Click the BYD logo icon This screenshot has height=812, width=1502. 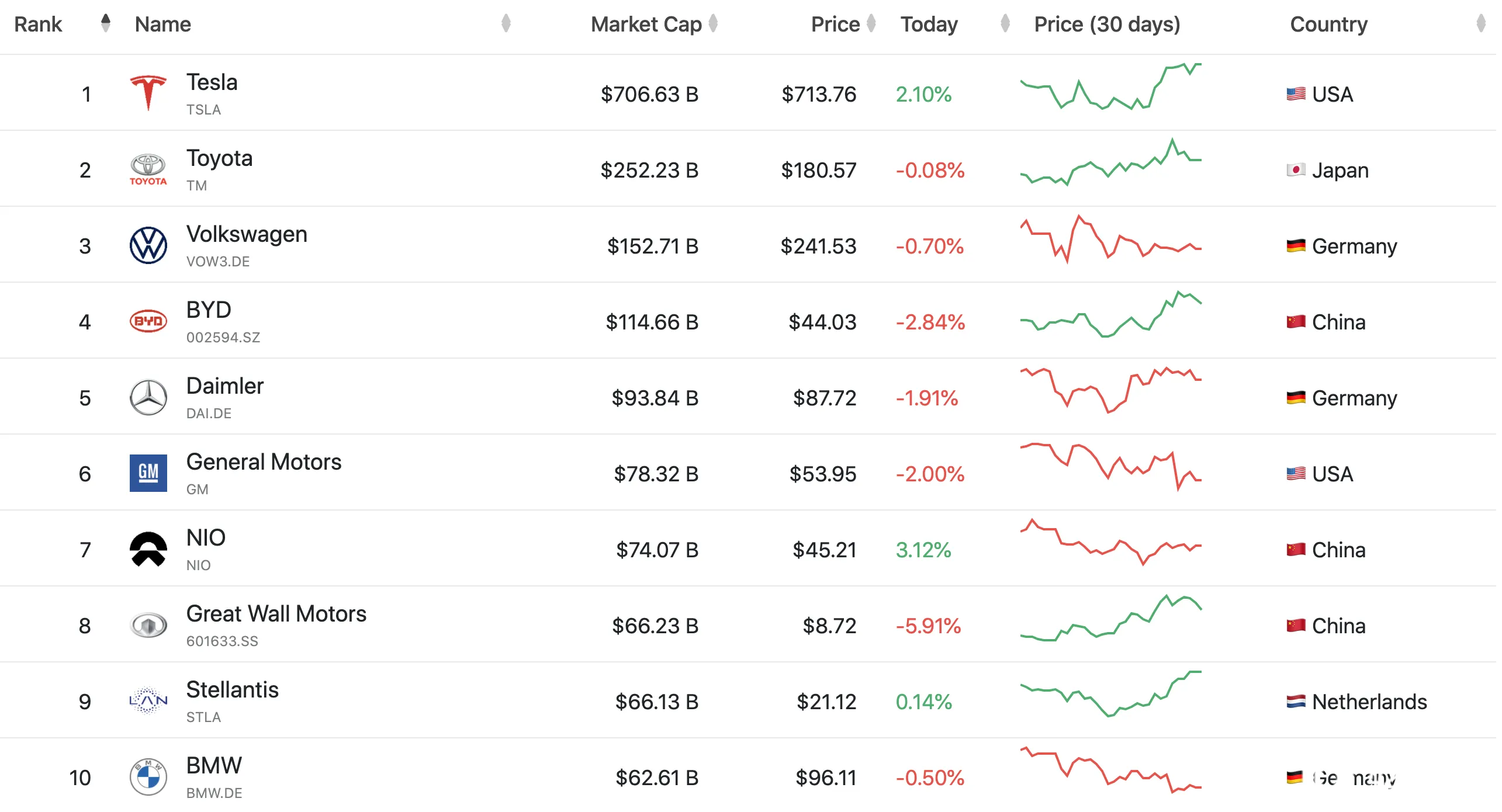tap(148, 321)
